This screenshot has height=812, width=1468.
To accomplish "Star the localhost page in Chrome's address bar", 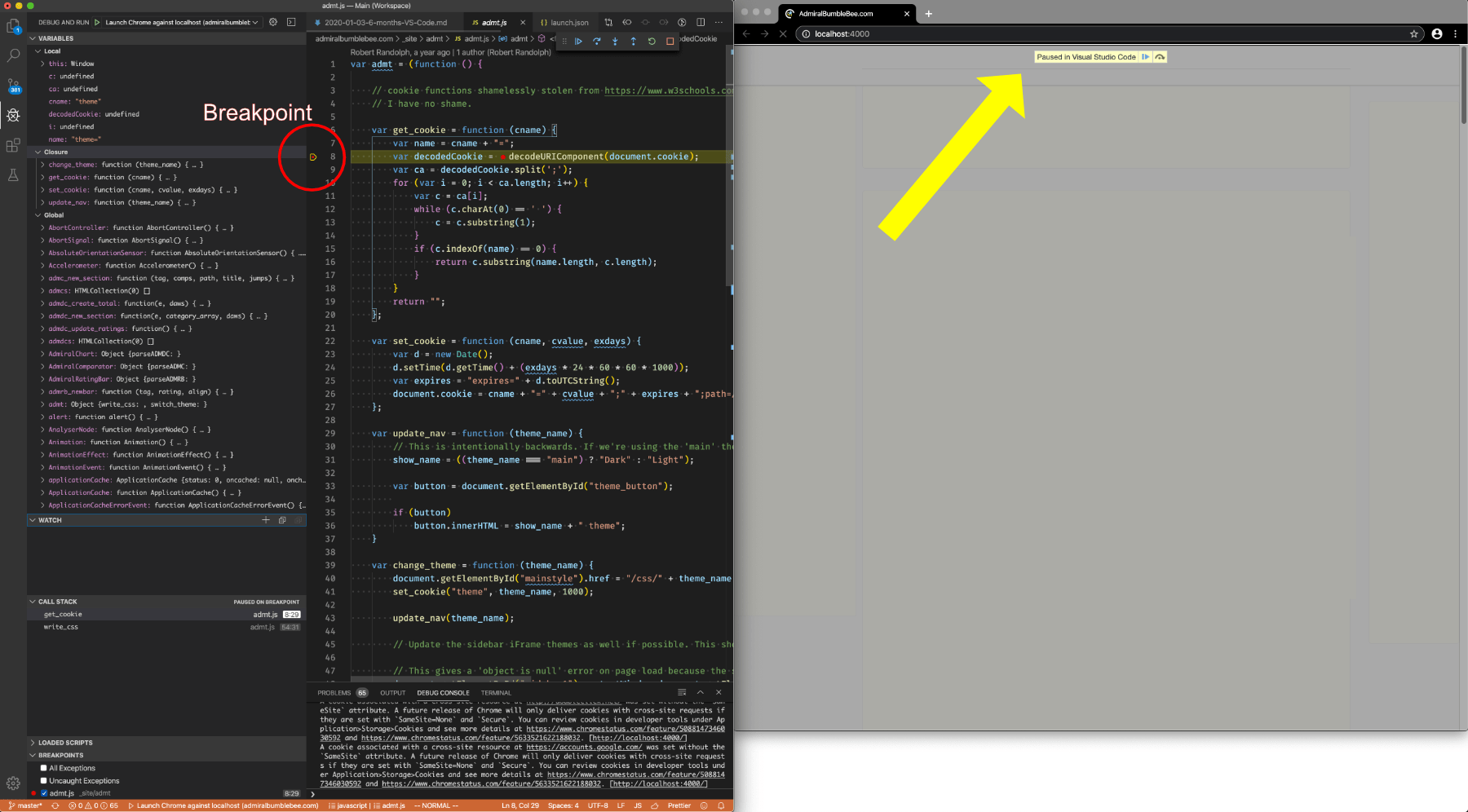I will point(1414,34).
